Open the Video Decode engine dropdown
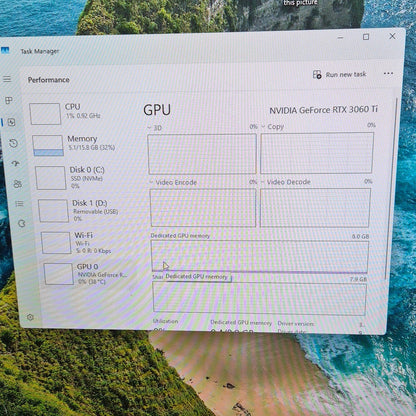The image size is (416, 416). point(286,182)
